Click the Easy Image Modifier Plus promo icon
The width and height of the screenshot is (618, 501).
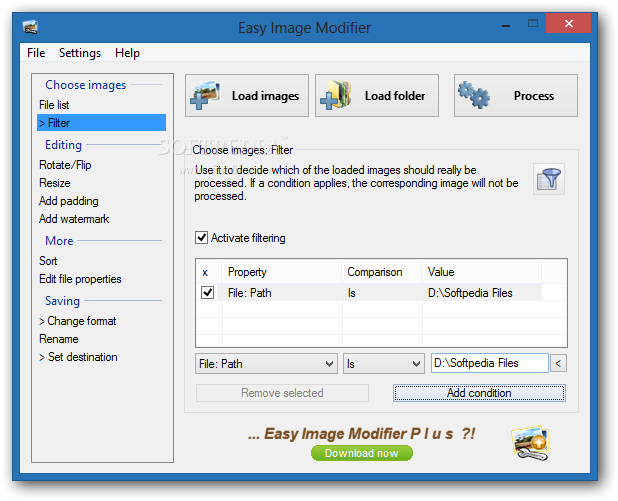(531, 442)
